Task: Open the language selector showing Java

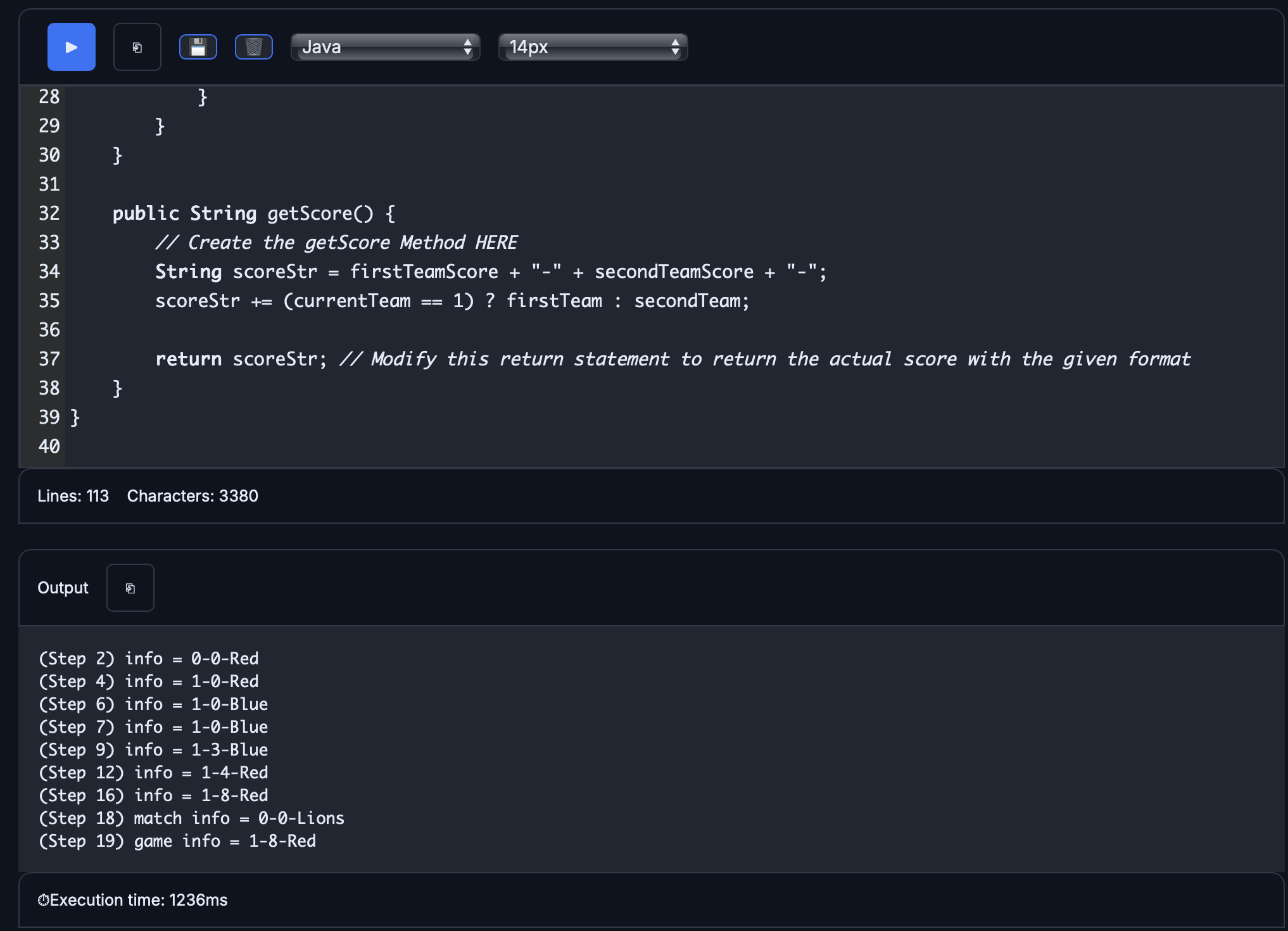Action: pos(385,46)
